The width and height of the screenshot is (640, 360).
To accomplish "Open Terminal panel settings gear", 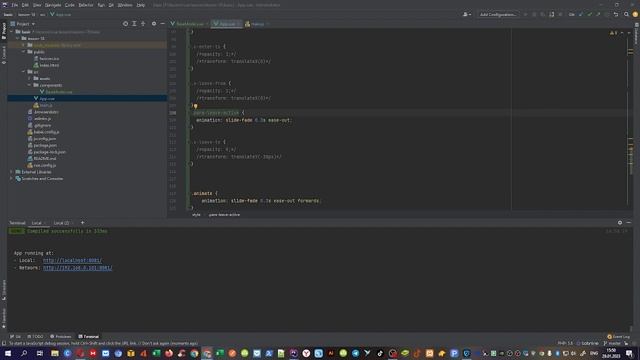I will (x=620, y=223).
